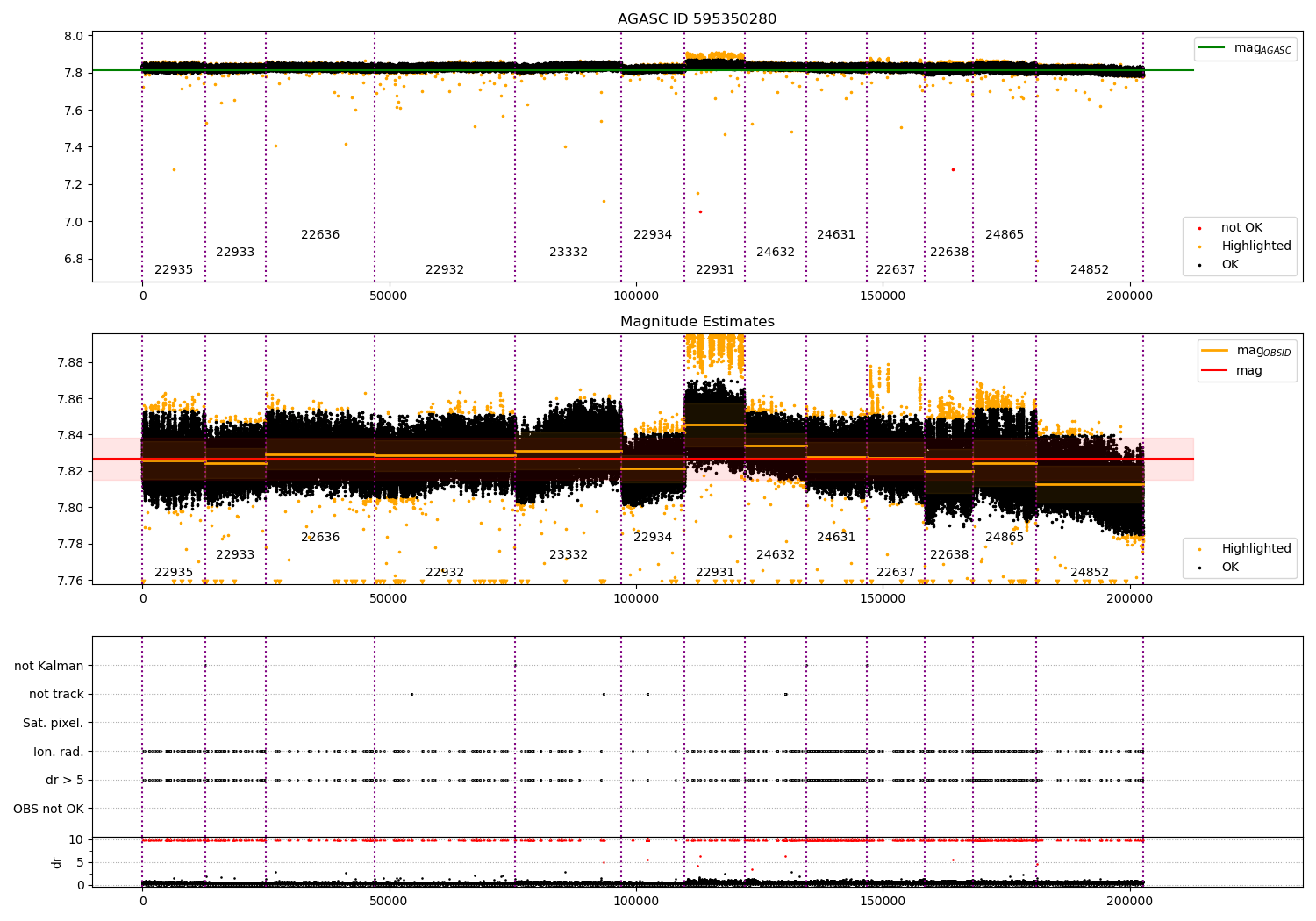
Task: Click the 7.82 y-axis tick label
Action: coord(70,471)
